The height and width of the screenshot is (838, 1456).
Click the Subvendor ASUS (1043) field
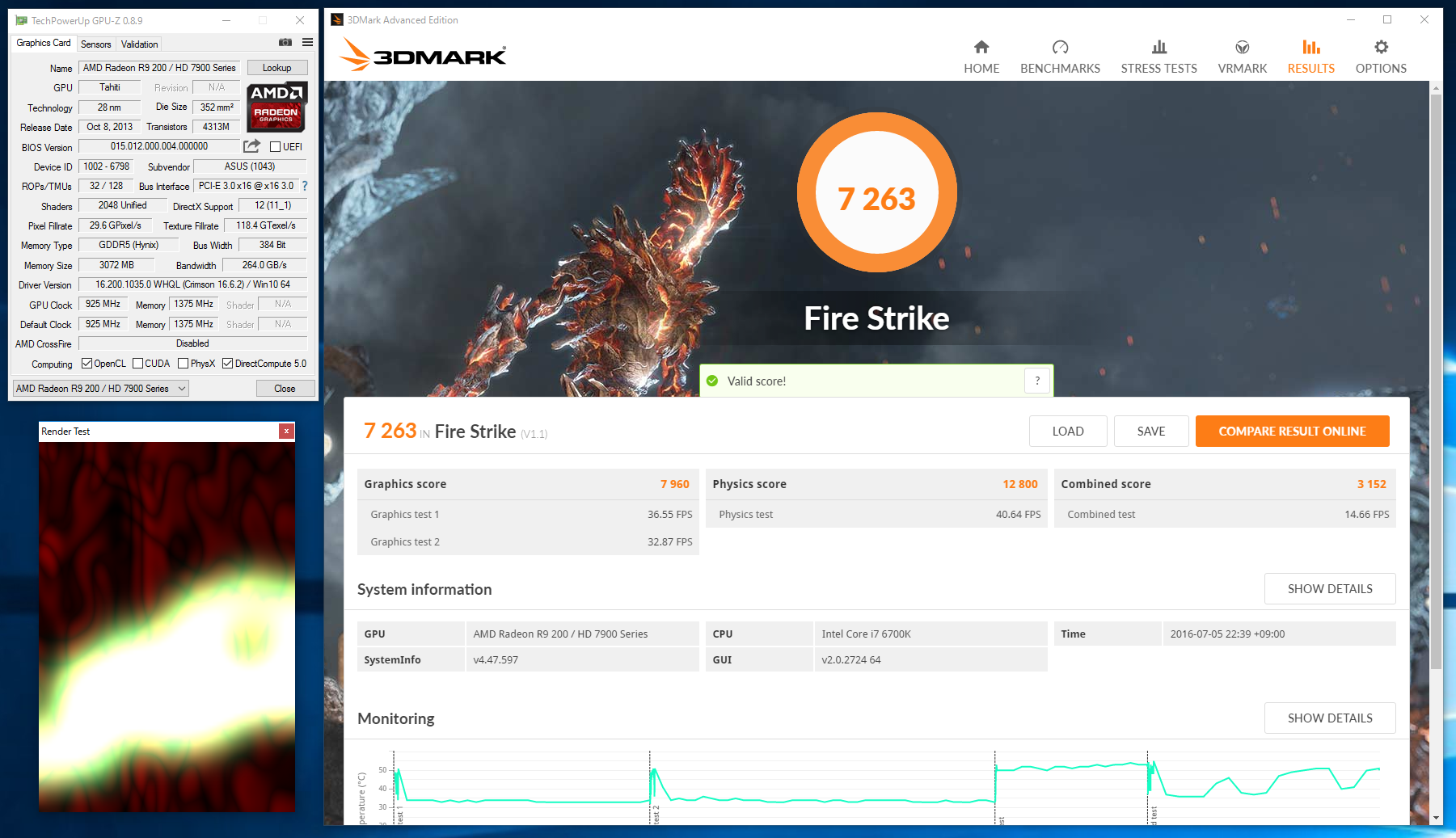tap(250, 166)
